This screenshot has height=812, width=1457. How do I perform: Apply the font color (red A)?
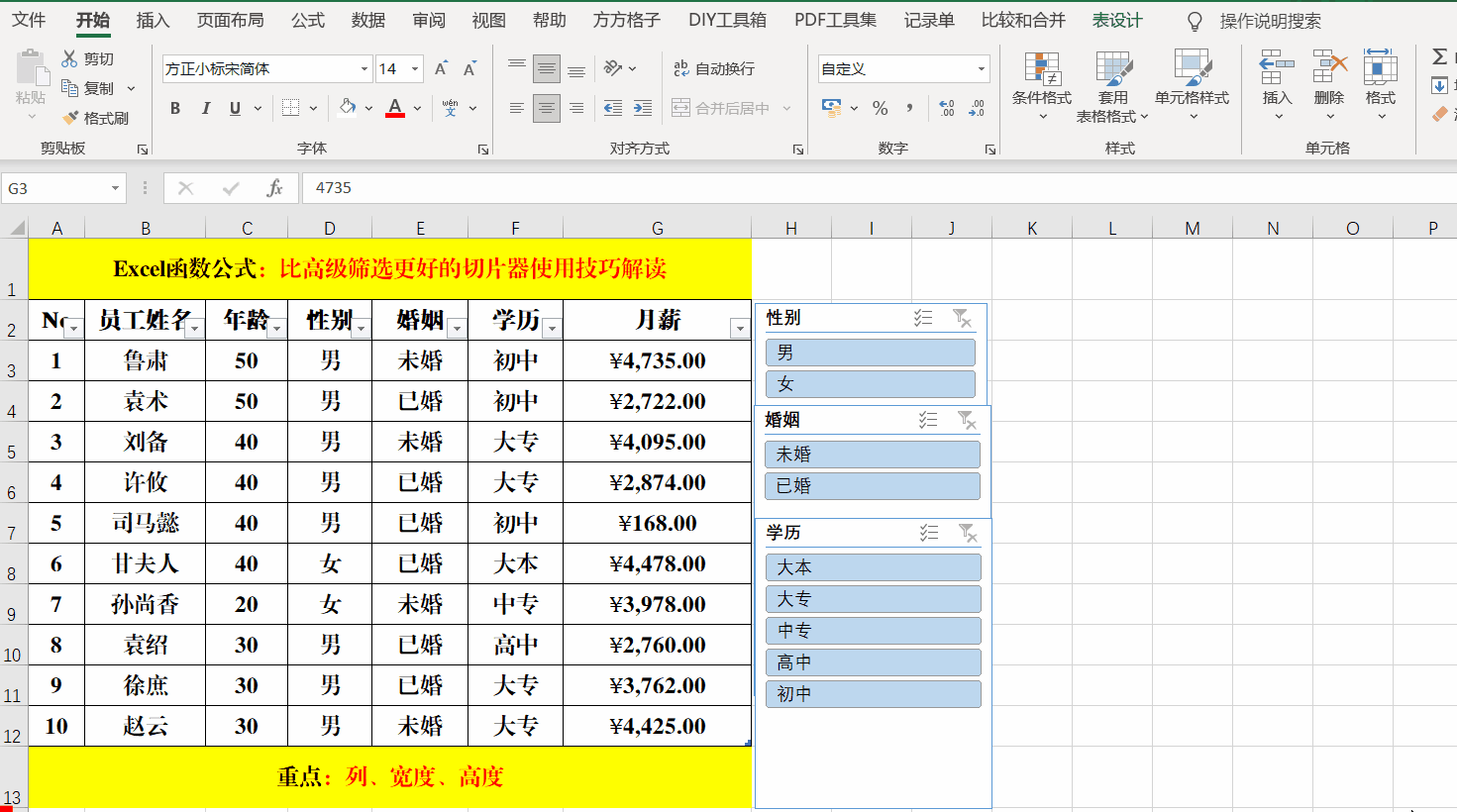(x=395, y=108)
